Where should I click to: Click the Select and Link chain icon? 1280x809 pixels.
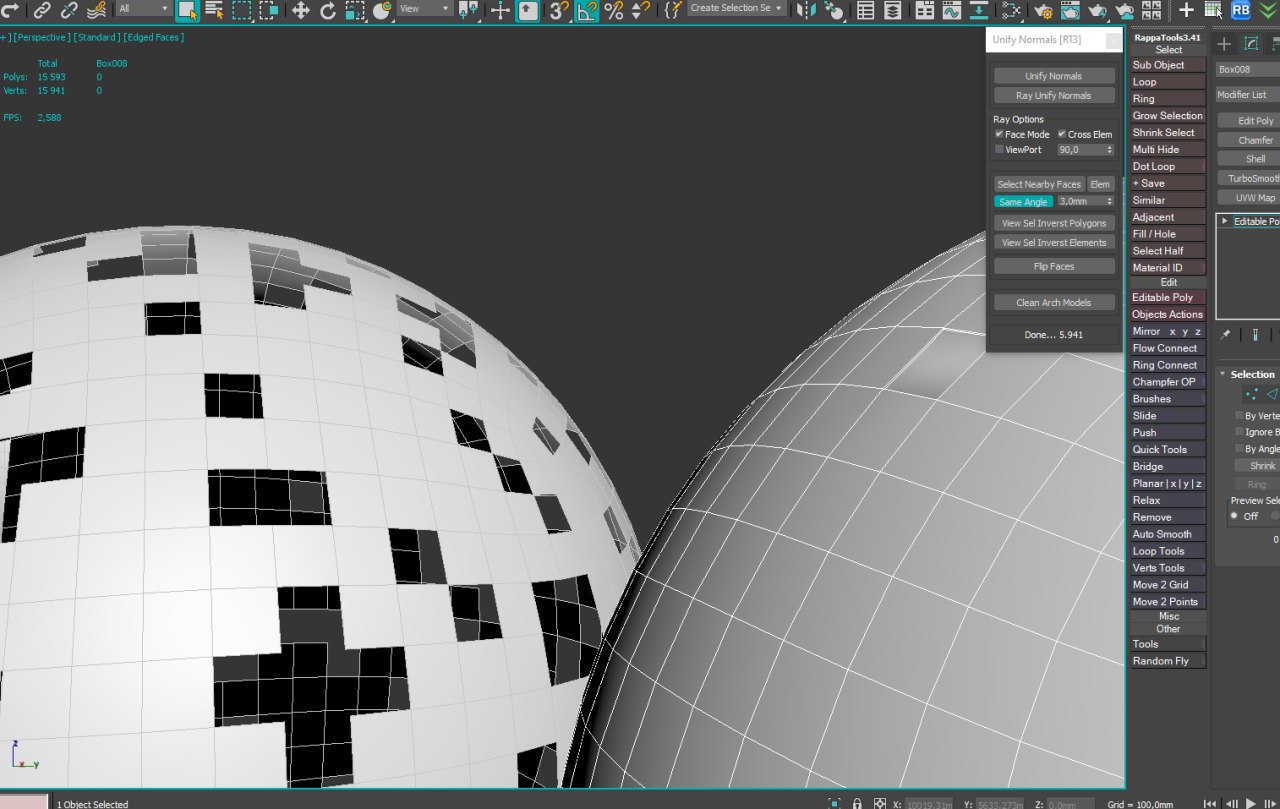click(x=42, y=10)
